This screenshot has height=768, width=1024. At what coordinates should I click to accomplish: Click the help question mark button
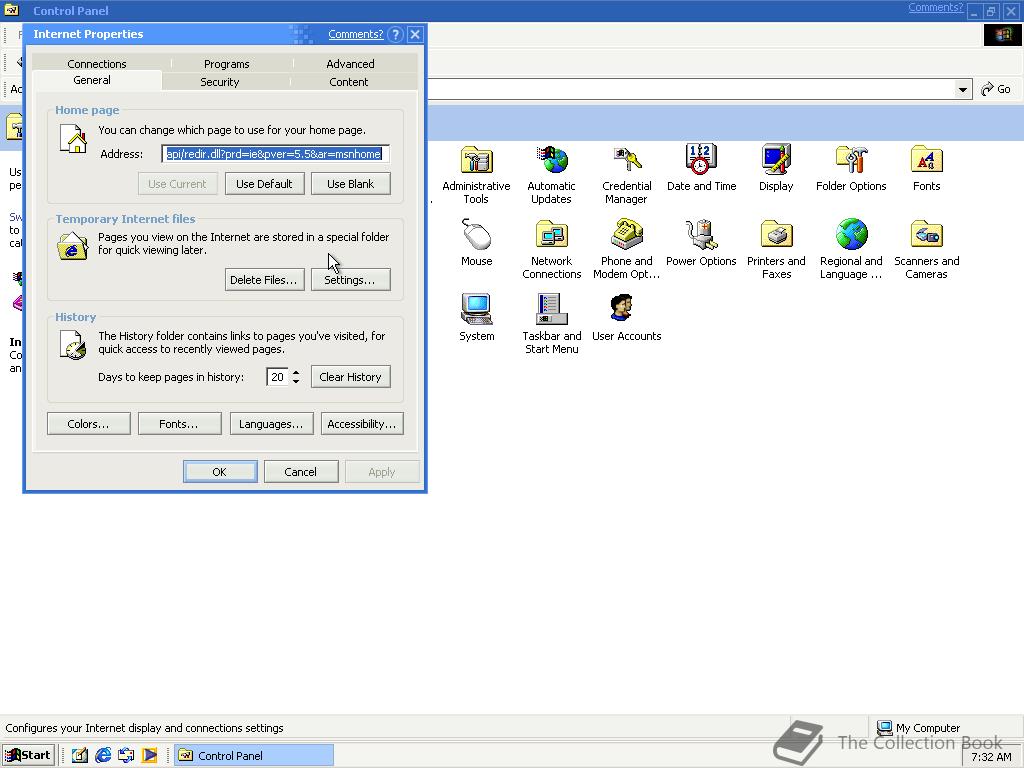coord(395,34)
